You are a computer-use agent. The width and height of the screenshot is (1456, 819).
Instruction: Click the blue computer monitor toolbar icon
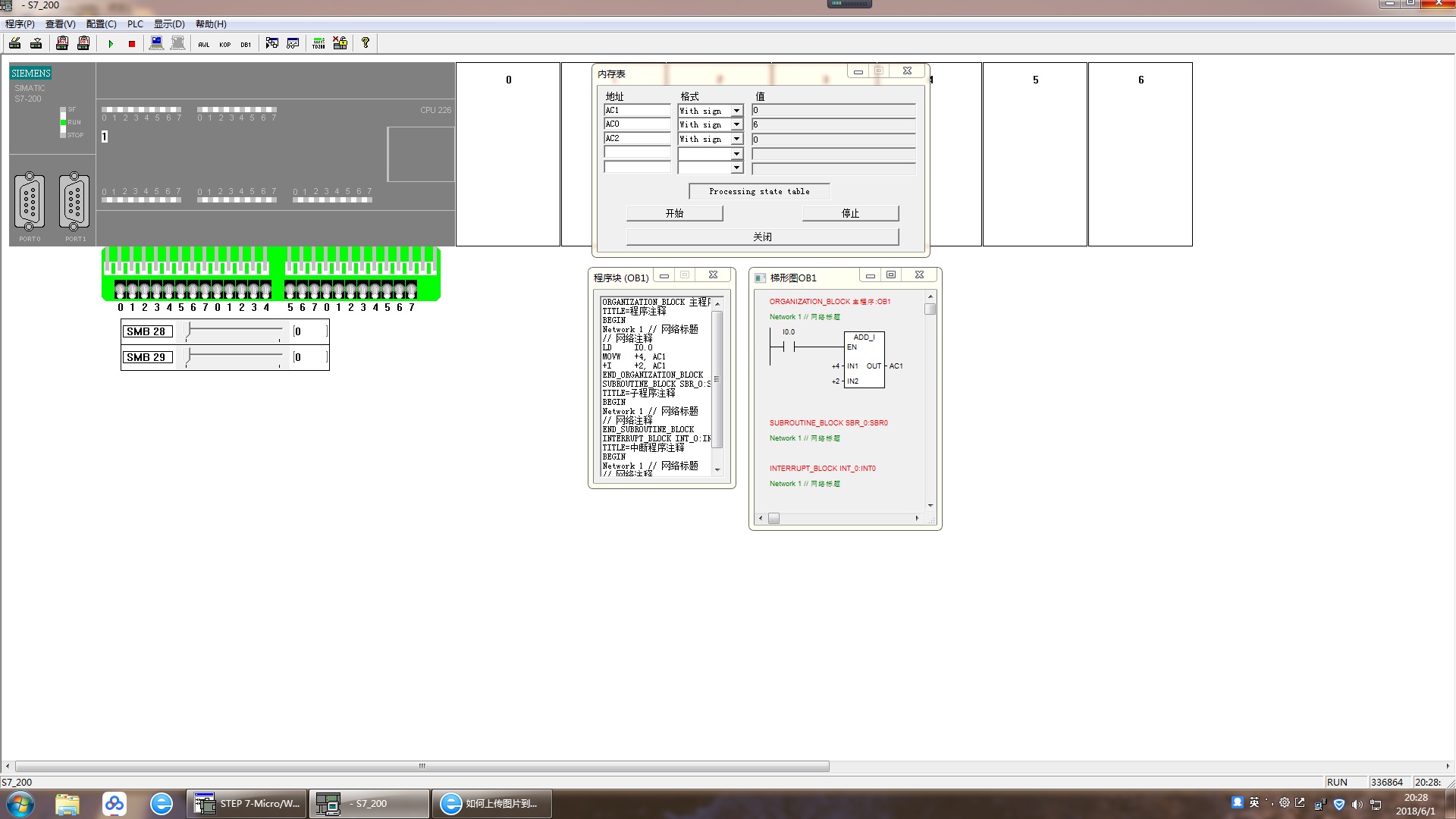tap(156, 43)
